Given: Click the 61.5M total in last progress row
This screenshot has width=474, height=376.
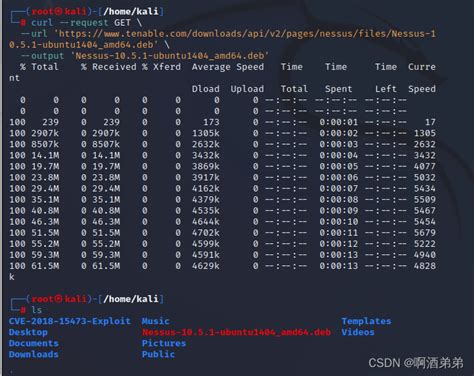Looking at the screenshot, I should tap(45, 266).
